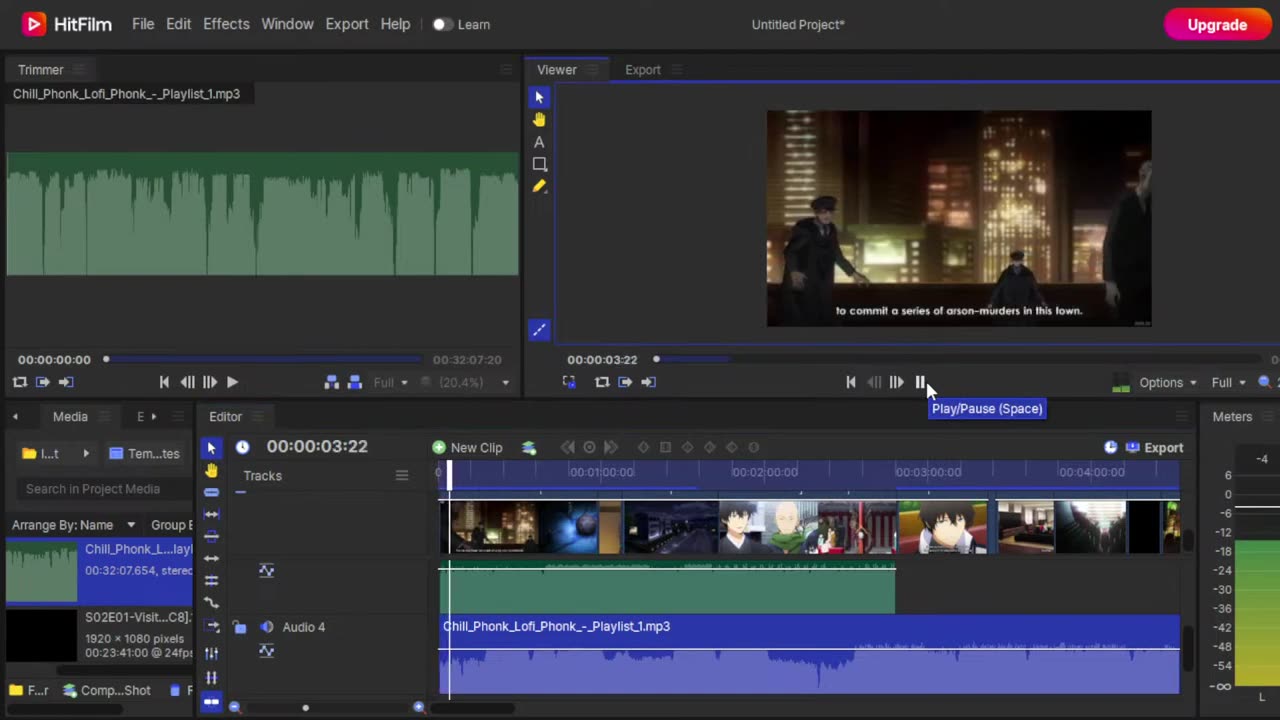Toggle the Learn switch
Screen dimensions: 1280x720
tap(441, 24)
